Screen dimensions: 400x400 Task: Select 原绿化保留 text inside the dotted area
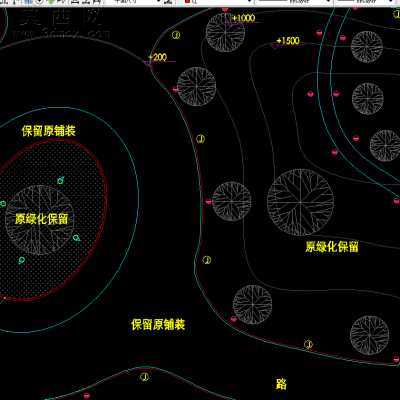tap(41, 219)
